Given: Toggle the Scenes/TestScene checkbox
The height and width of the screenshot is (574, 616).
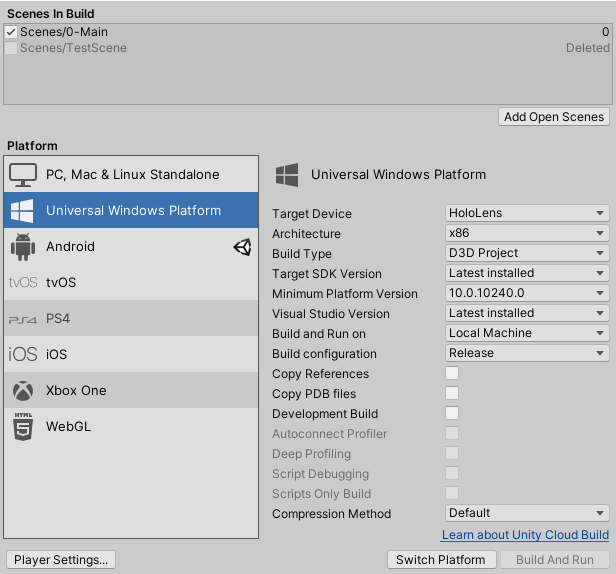Looking at the screenshot, I should (x=11, y=48).
